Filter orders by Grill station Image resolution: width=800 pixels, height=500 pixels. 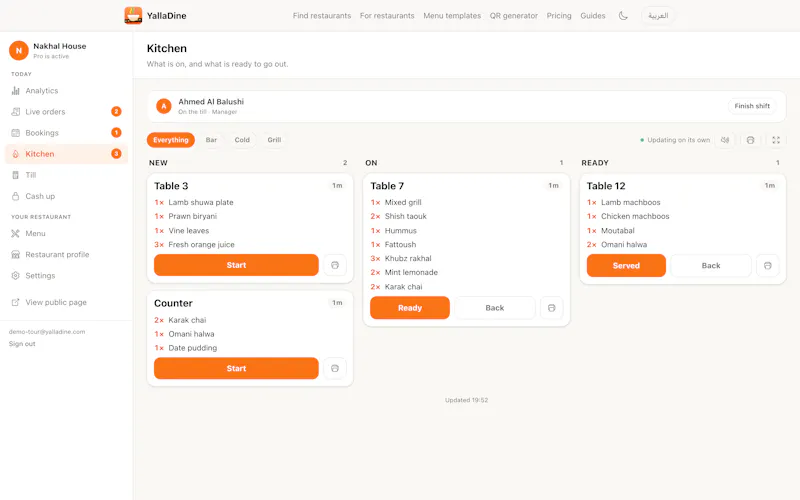[274, 140]
